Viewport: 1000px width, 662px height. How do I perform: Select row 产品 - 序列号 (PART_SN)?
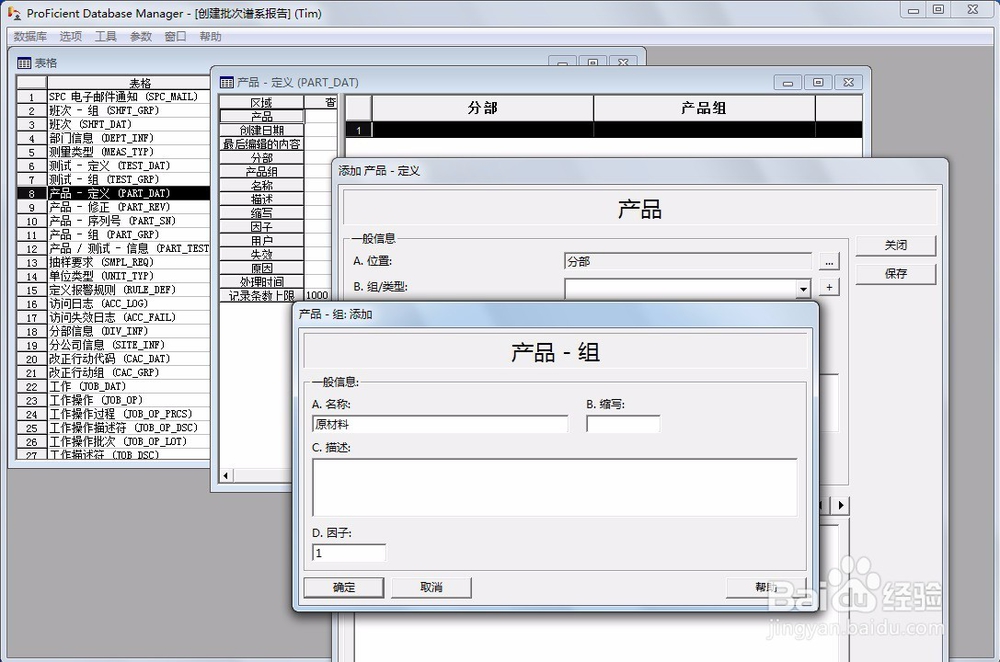pos(128,221)
